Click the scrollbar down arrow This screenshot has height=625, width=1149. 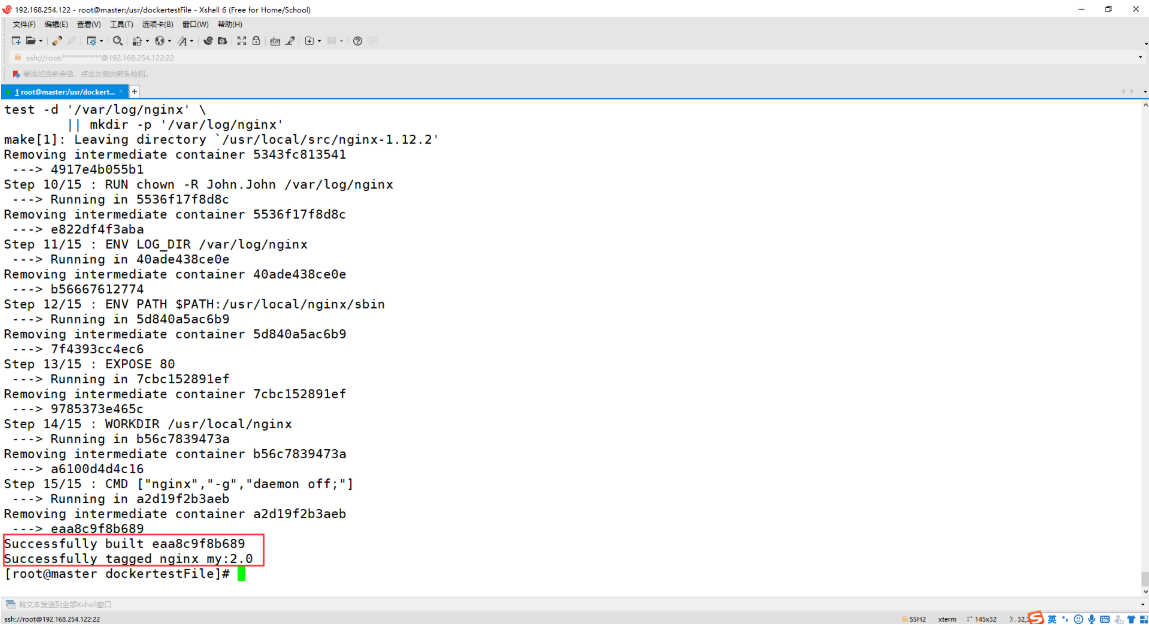point(1145,591)
